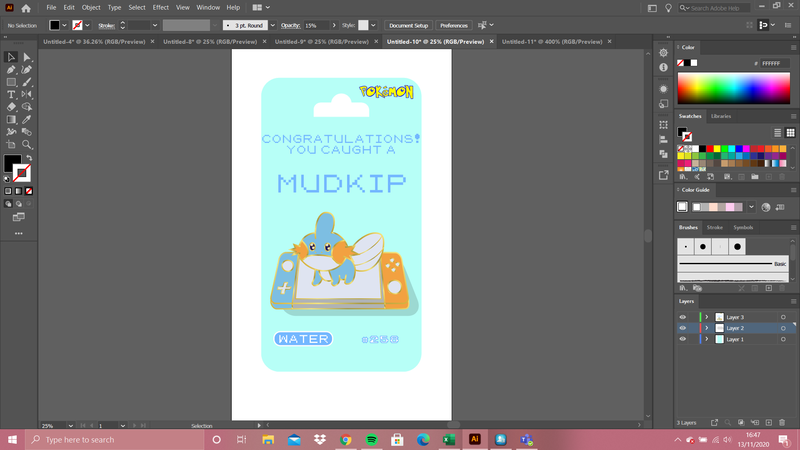
Task: Select the Width tool
Action: tap(11, 132)
